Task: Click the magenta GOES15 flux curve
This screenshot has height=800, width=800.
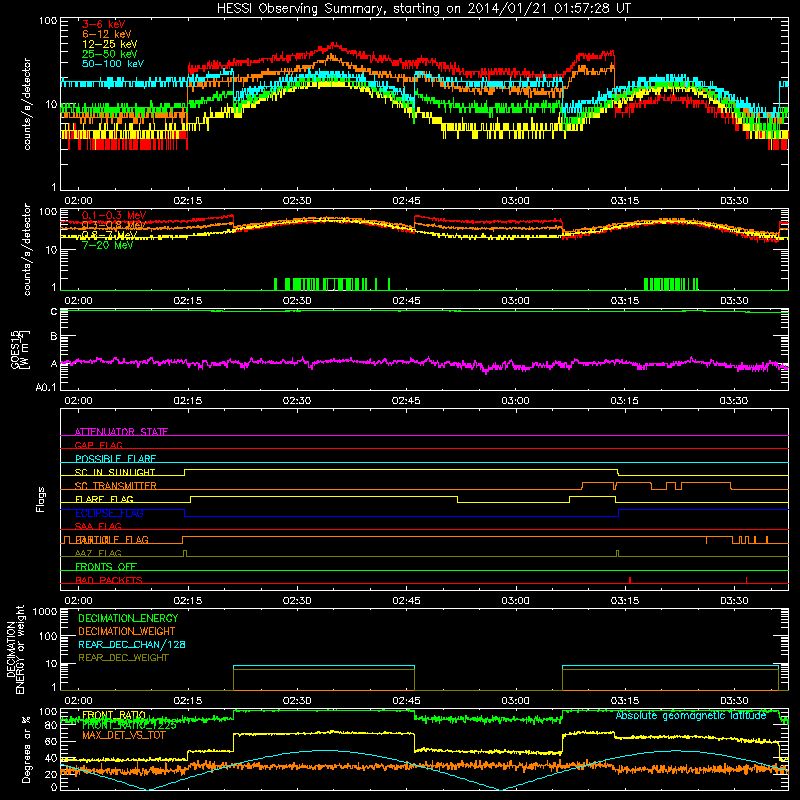Action: tap(424, 363)
